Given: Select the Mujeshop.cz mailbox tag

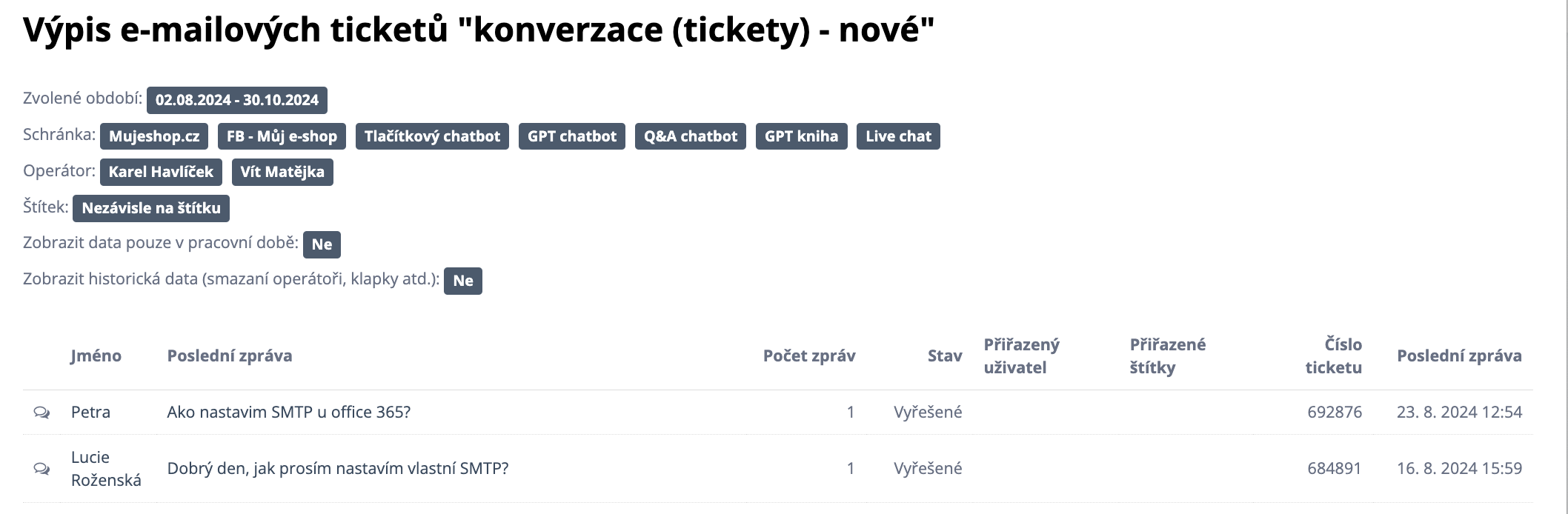Looking at the screenshot, I should (154, 136).
